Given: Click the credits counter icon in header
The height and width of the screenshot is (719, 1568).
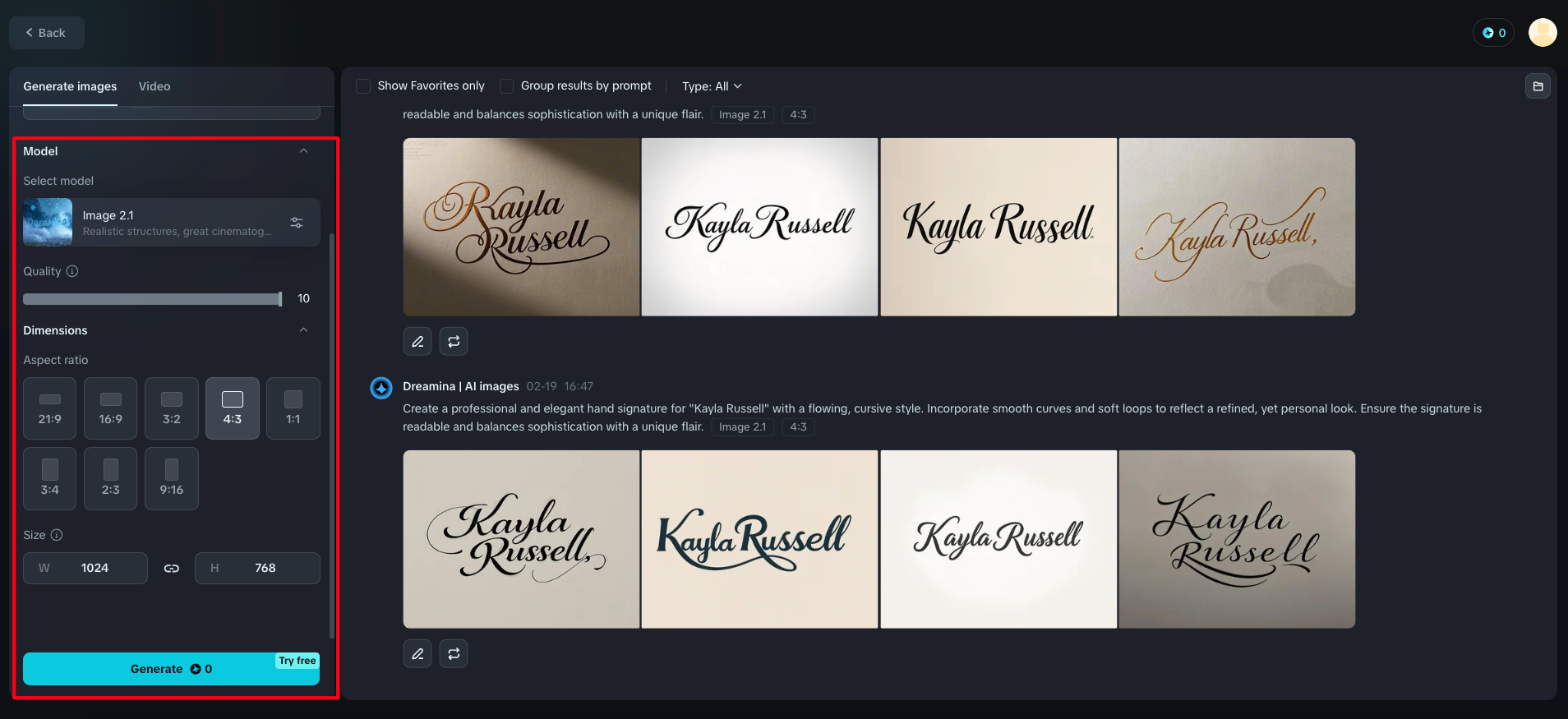Looking at the screenshot, I should (x=1493, y=33).
